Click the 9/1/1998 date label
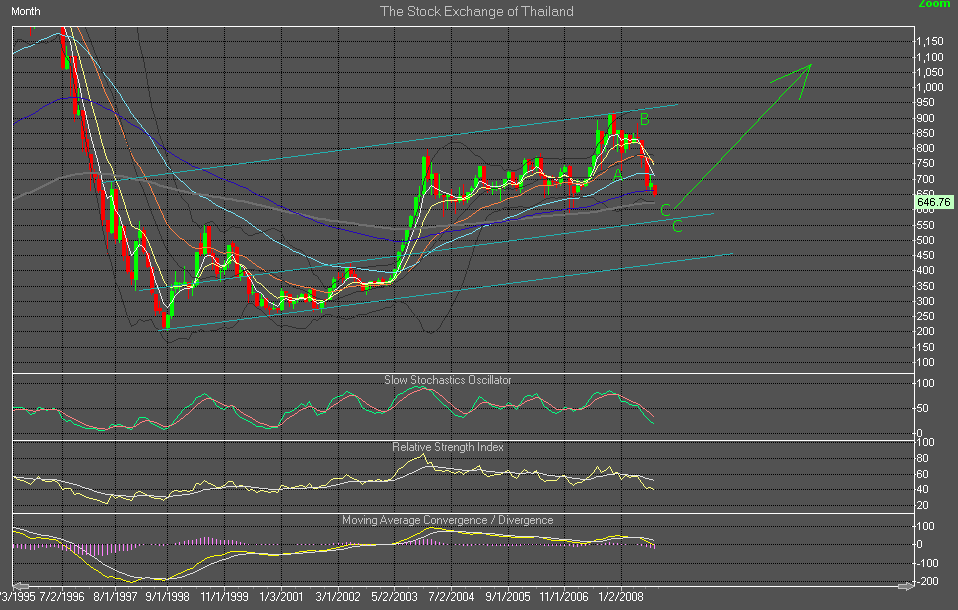958x610 pixels. click(167, 597)
